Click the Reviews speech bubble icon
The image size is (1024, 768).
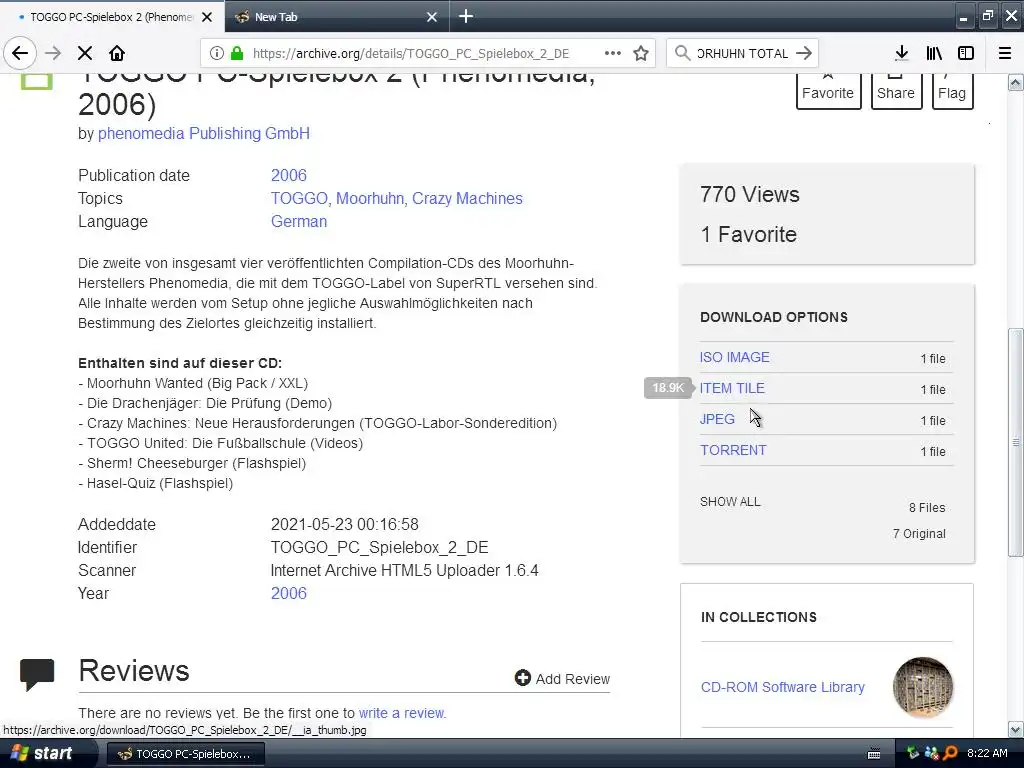[37, 675]
